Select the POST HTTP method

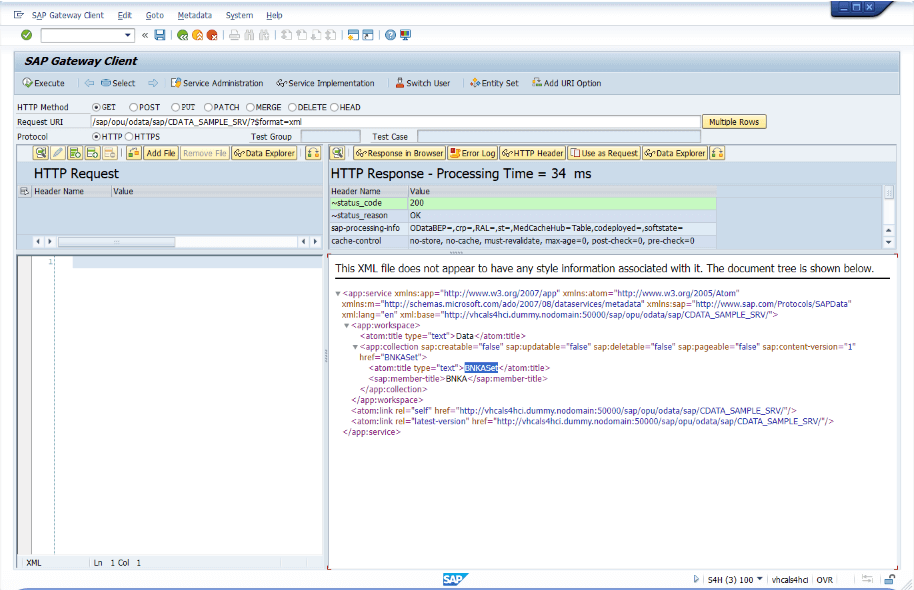click(x=135, y=107)
